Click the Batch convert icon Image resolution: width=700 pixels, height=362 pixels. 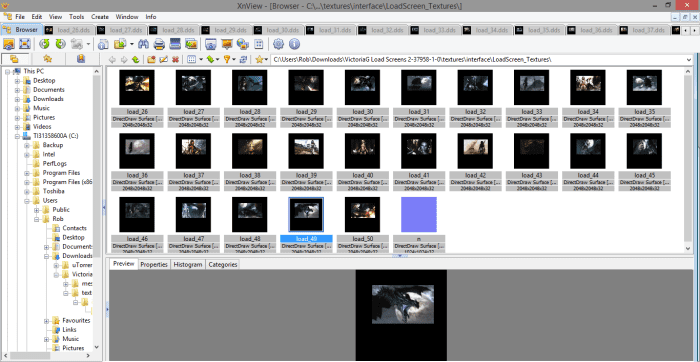coord(191,44)
